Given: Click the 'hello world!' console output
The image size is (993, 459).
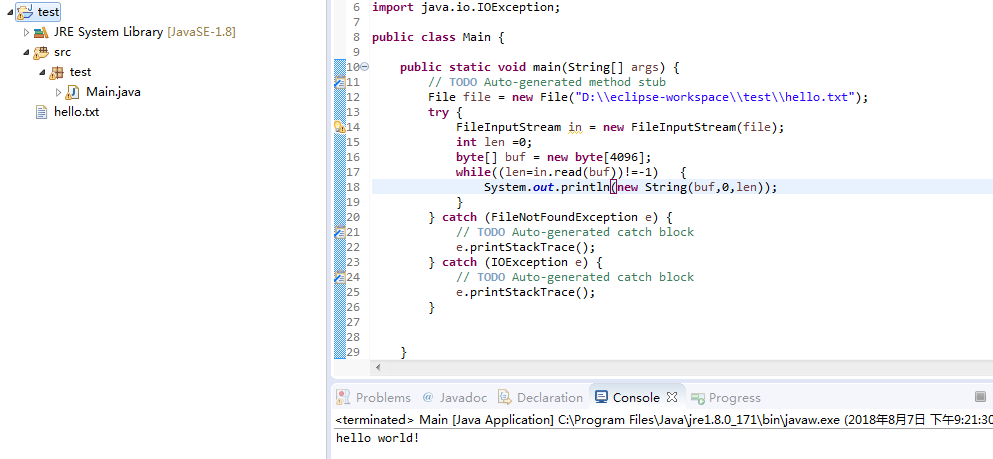Looking at the screenshot, I should (377, 438).
